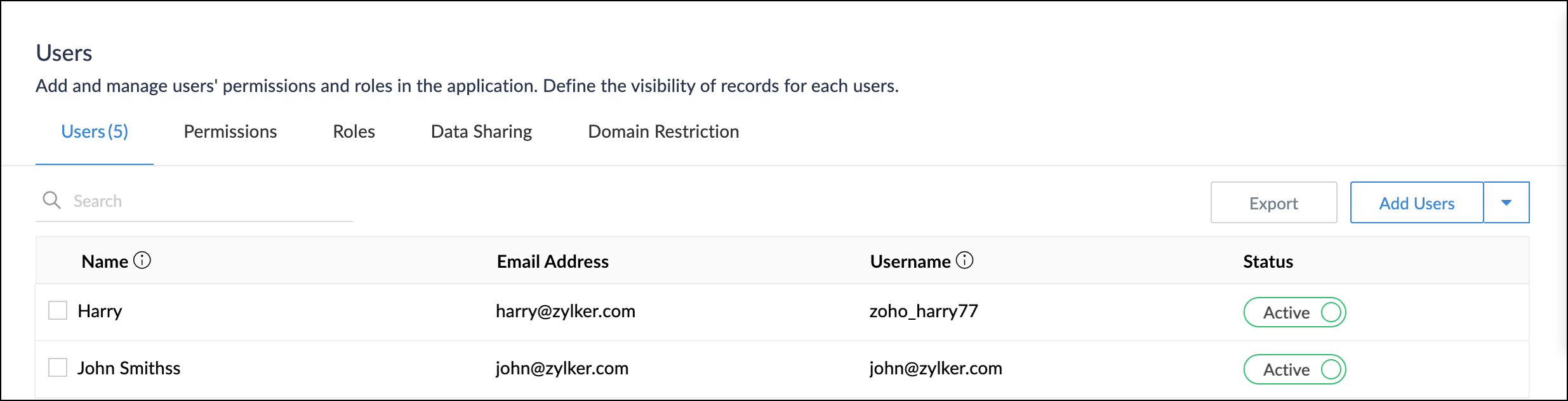Click the info icon beside Username
The width and height of the screenshot is (1568, 401).
click(964, 260)
